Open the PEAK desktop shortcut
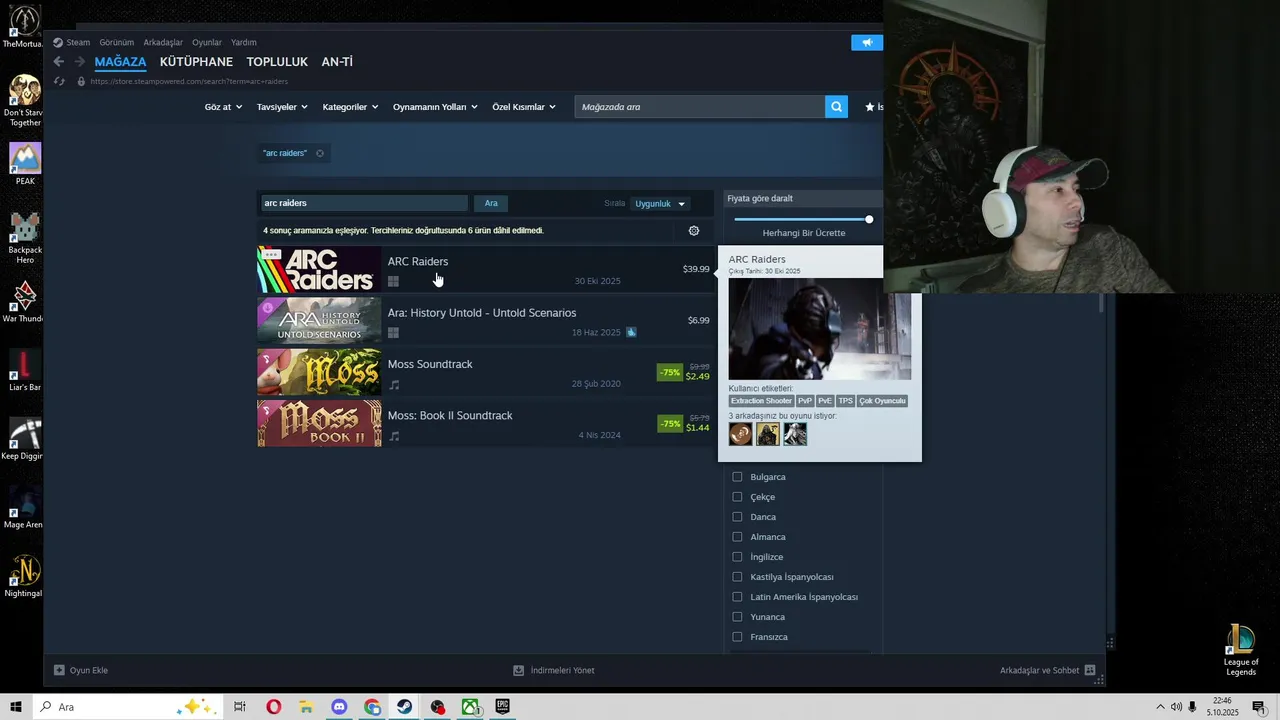Viewport: 1280px width, 720px height. pyautogui.click(x=25, y=164)
